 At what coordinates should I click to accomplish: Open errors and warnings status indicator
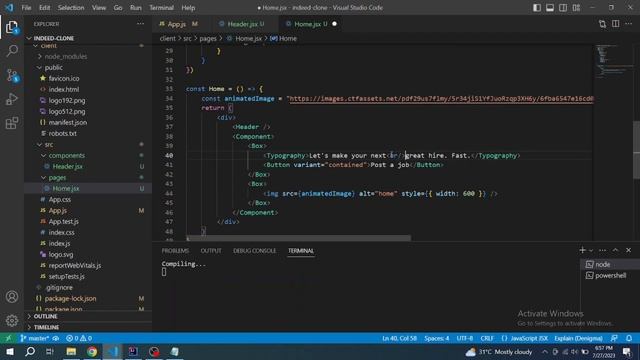[79, 338]
